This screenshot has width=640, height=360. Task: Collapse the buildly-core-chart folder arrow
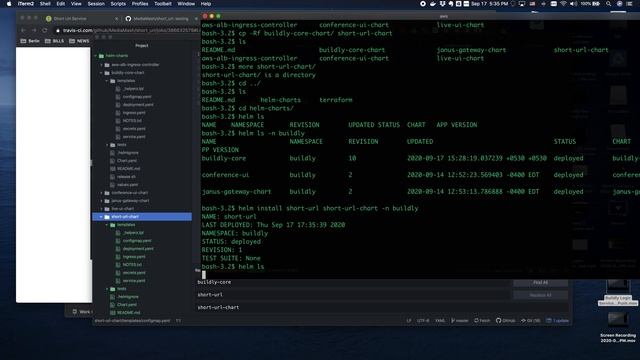pos(102,73)
